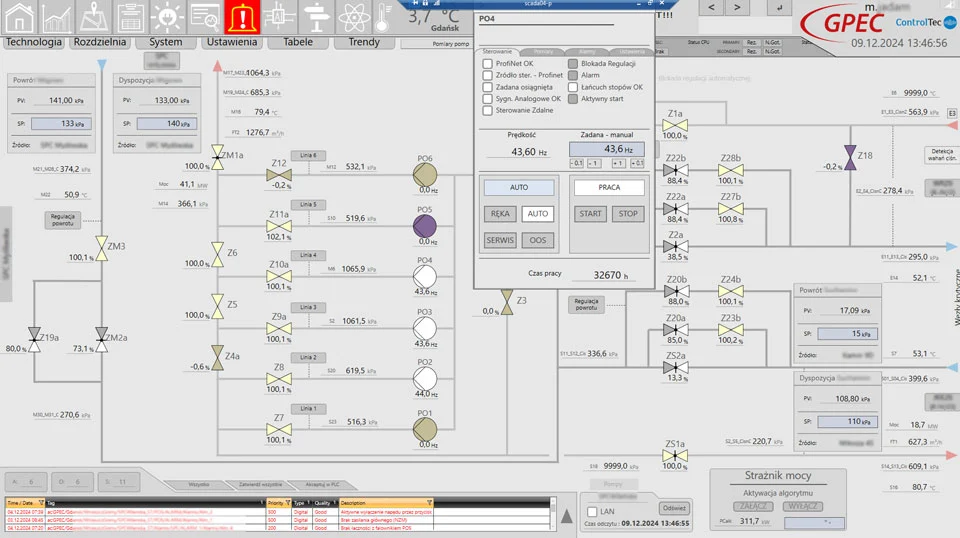Click STOP button in PO4 panel
960x538 pixels.
point(628,214)
